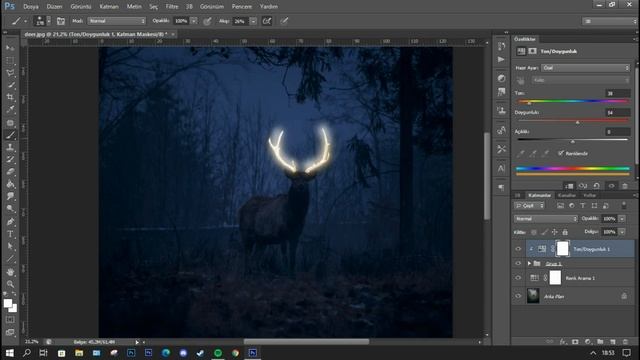
Task: Click the lock position icon in Kilitle row
Action: coord(554,232)
